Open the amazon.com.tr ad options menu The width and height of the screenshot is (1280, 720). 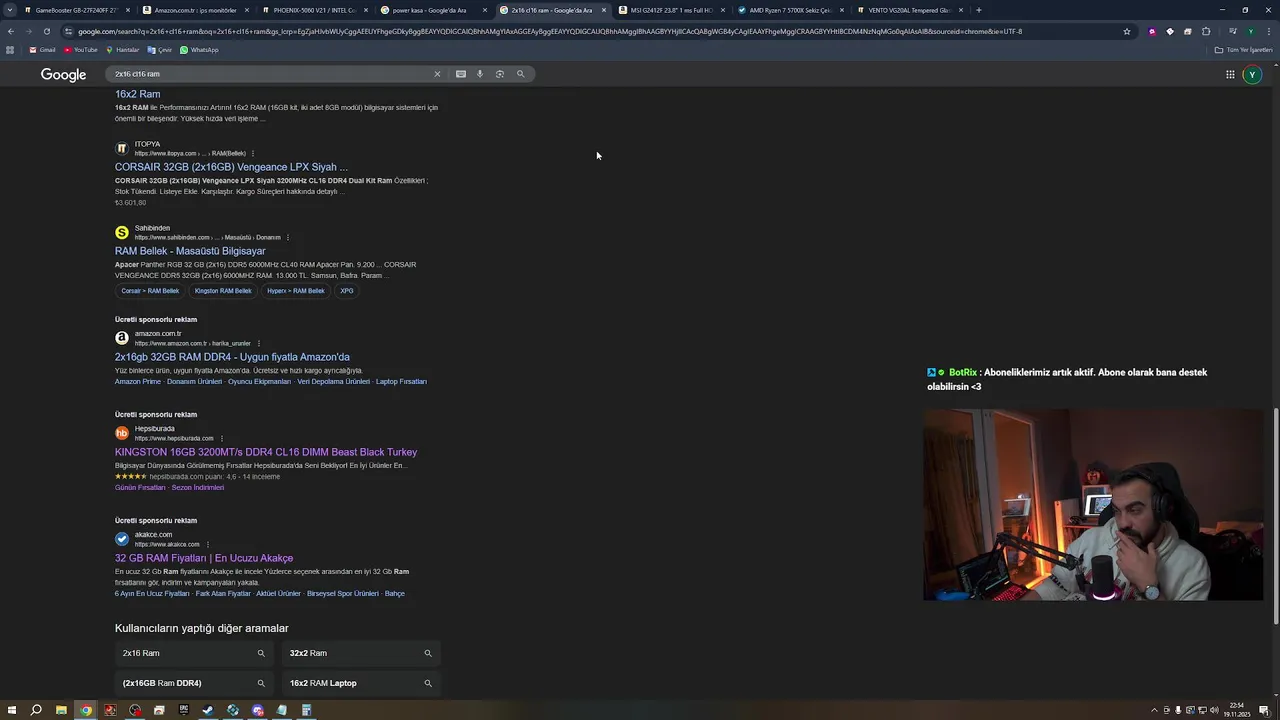coord(259,343)
